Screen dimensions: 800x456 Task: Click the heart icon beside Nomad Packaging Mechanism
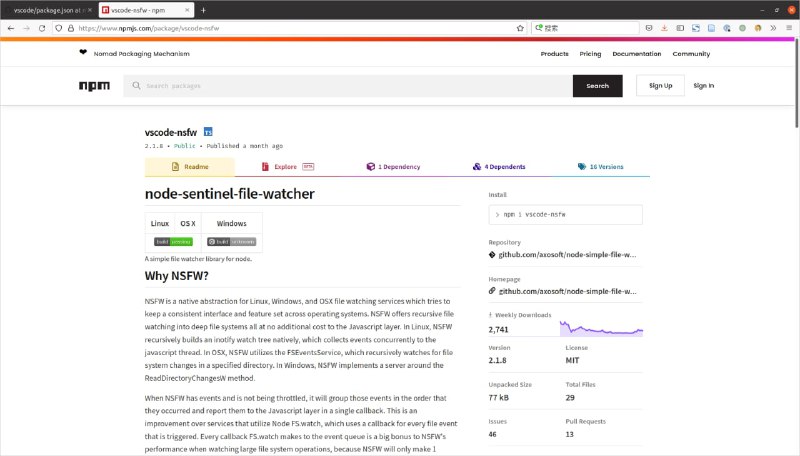[83, 52]
